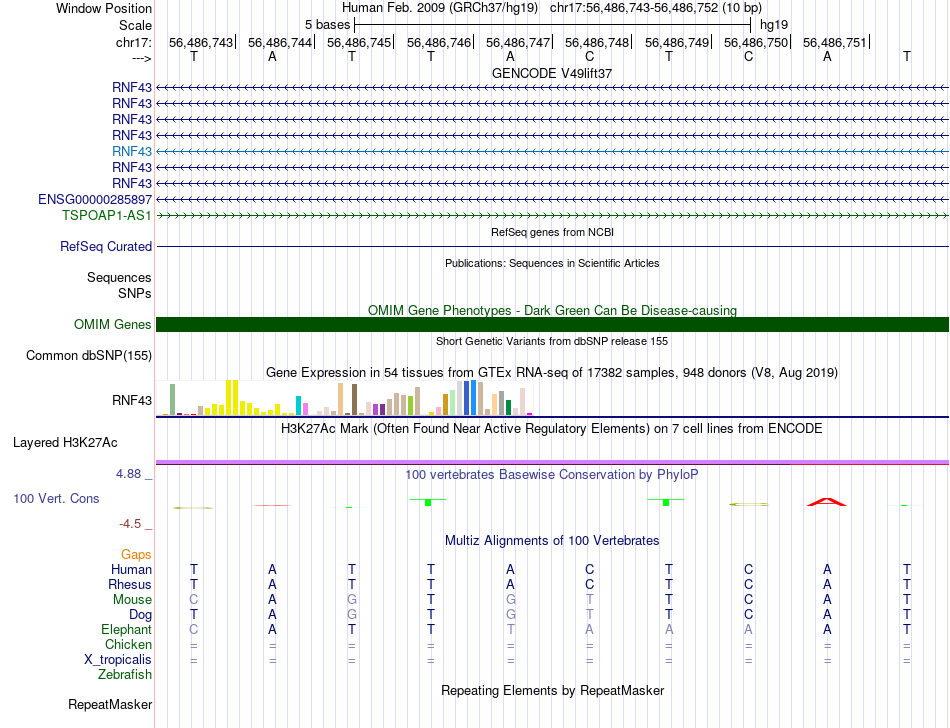Screen dimensions: 950x728
Task: Click the GENCODE V49lift37 track title
Action: [552, 73]
